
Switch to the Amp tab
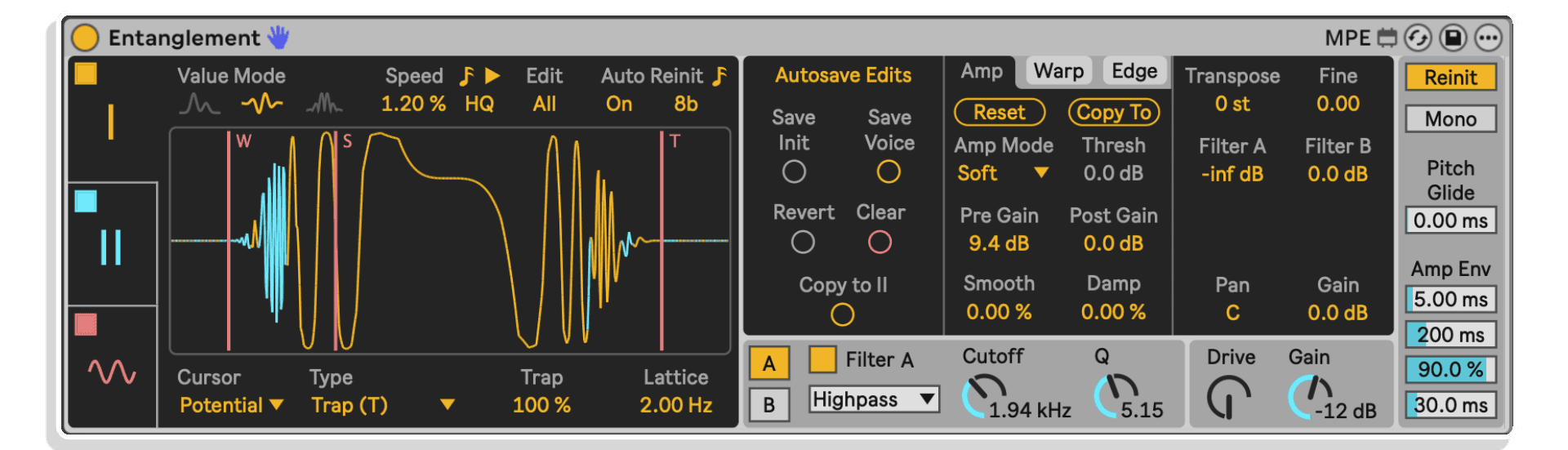[x=982, y=71]
